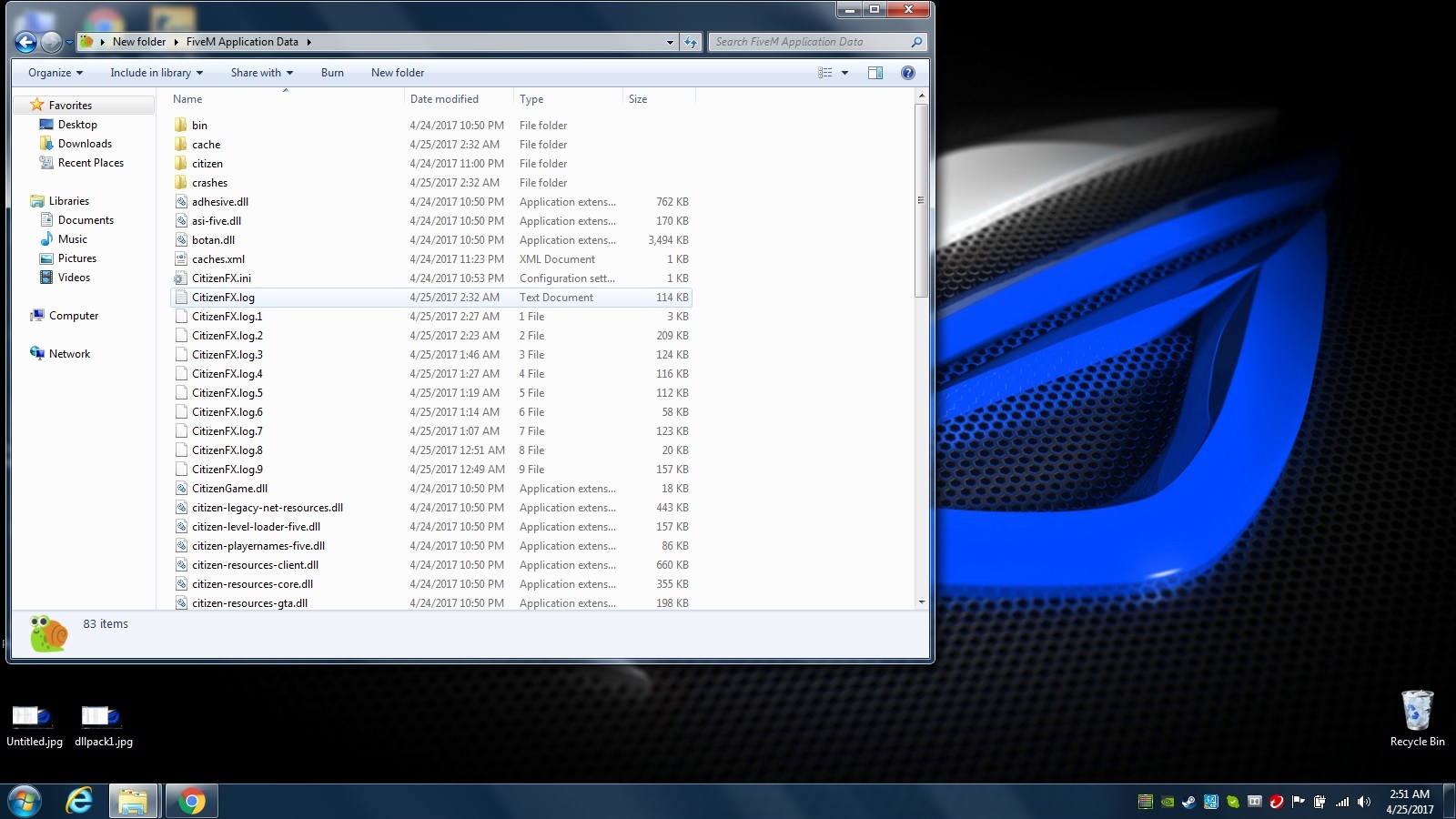
Task: Open the Windows Start menu
Action: tap(25, 802)
